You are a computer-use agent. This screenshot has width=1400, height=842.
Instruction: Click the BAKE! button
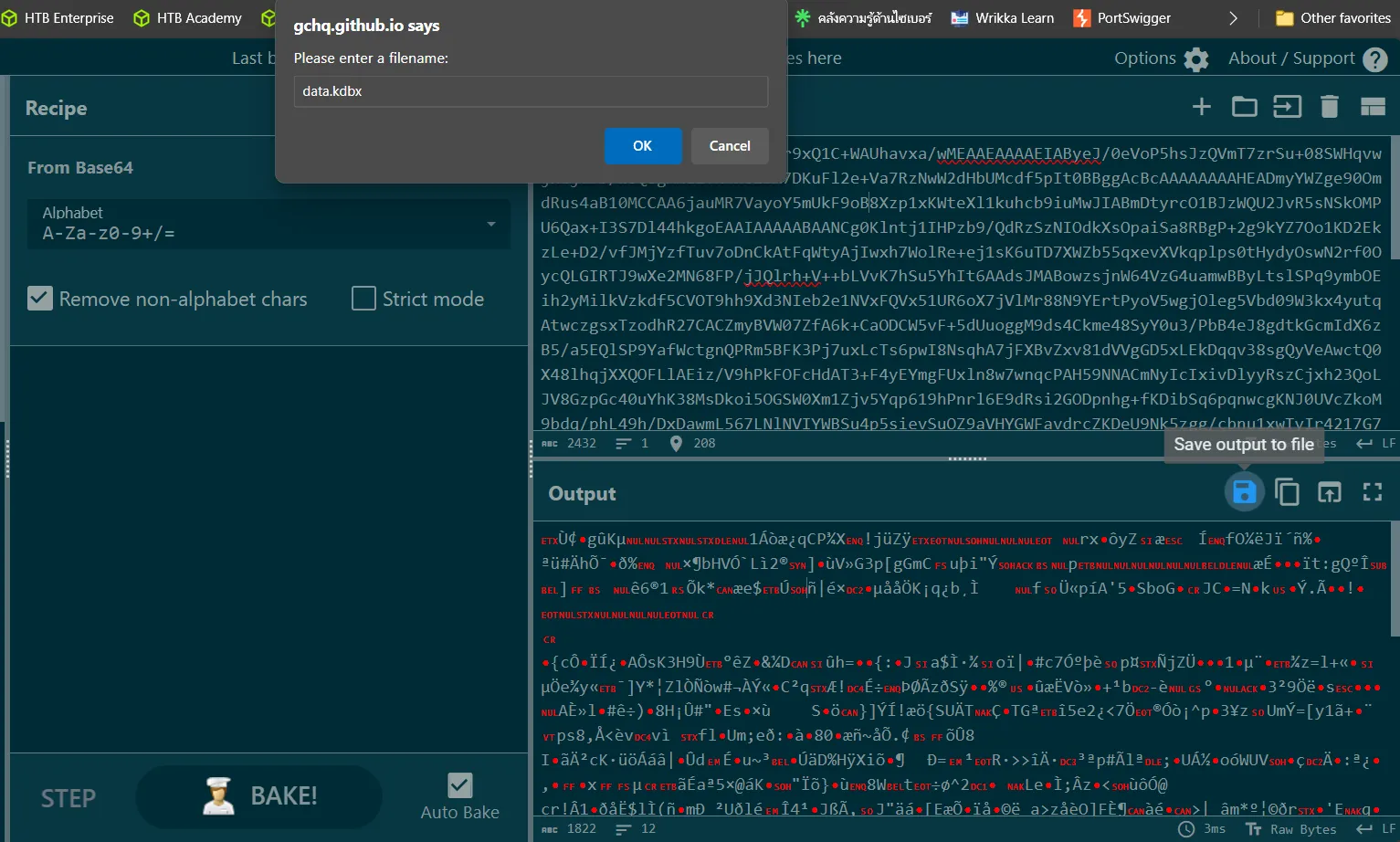click(x=259, y=796)
